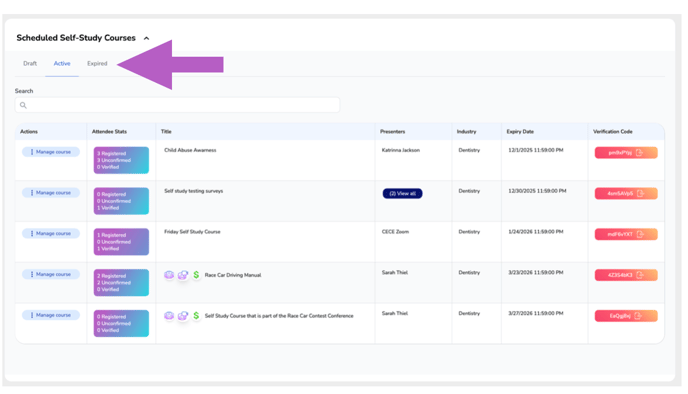Image resolution: width=688 pixels, height=394 pixels.
Task: Switch to the Draft tab
Action: click(x=30, y=63)
